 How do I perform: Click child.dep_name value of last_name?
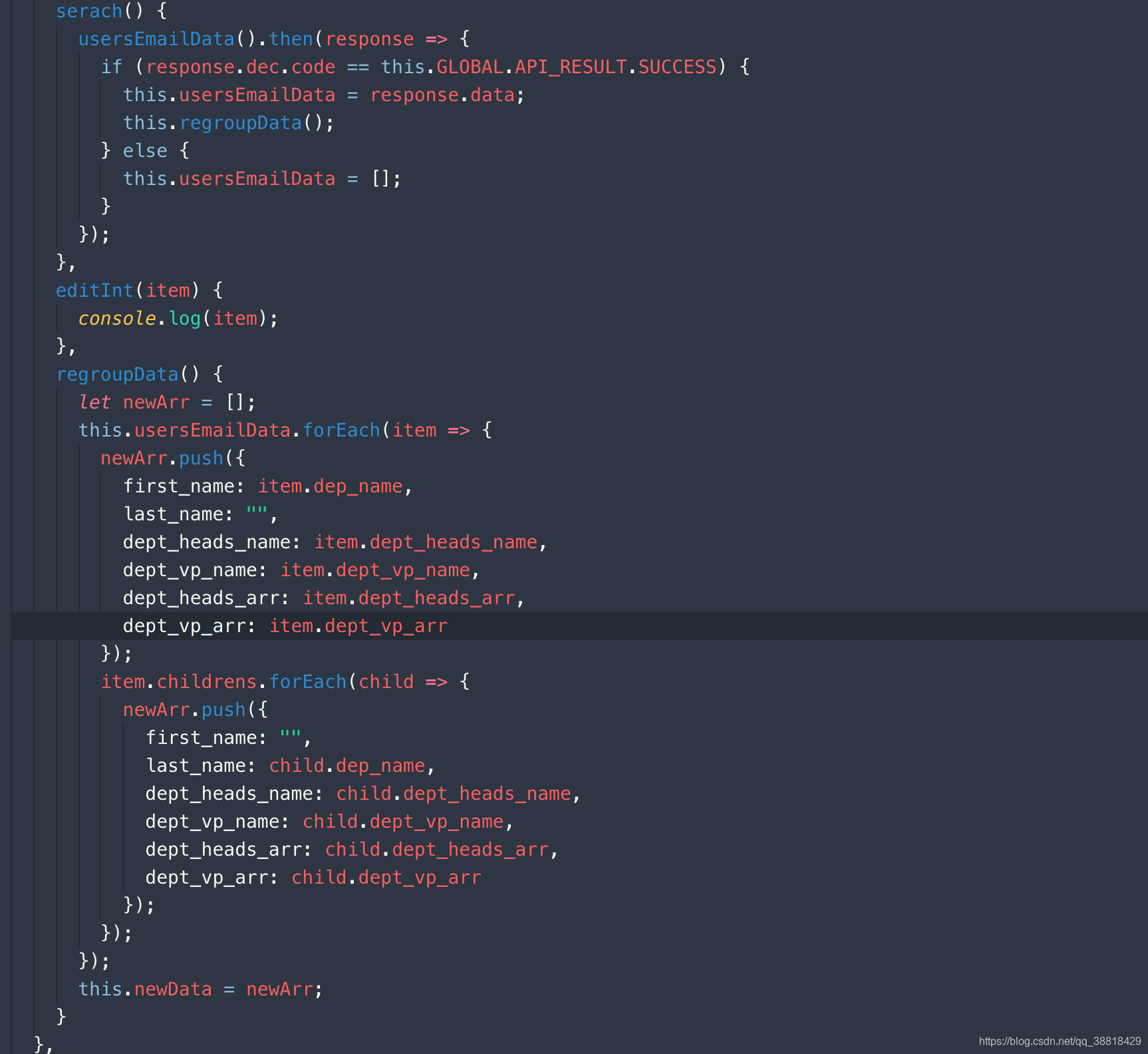pyautogui.click(x=347, y=765)
